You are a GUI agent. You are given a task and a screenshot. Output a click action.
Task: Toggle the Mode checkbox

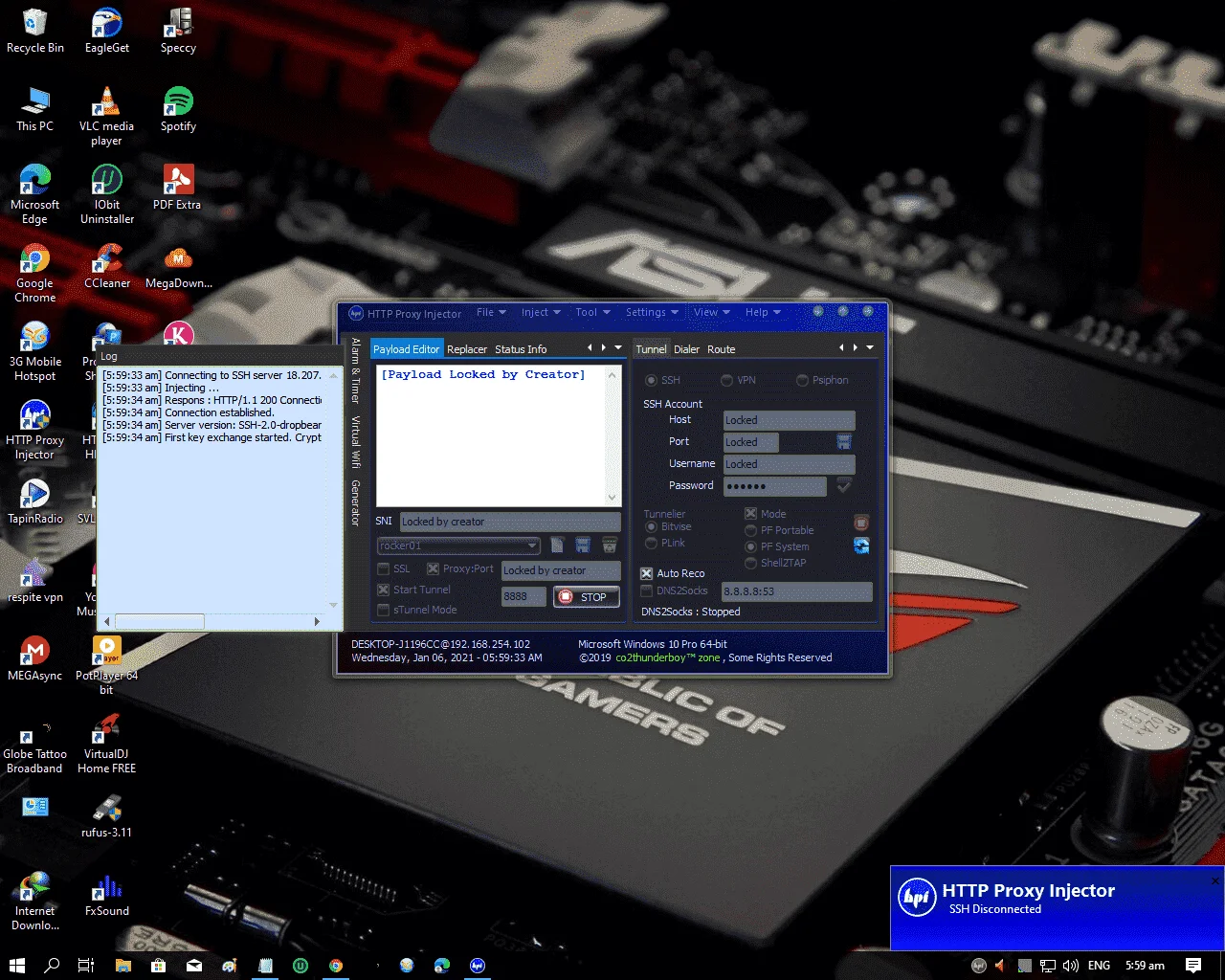point(751,514)
